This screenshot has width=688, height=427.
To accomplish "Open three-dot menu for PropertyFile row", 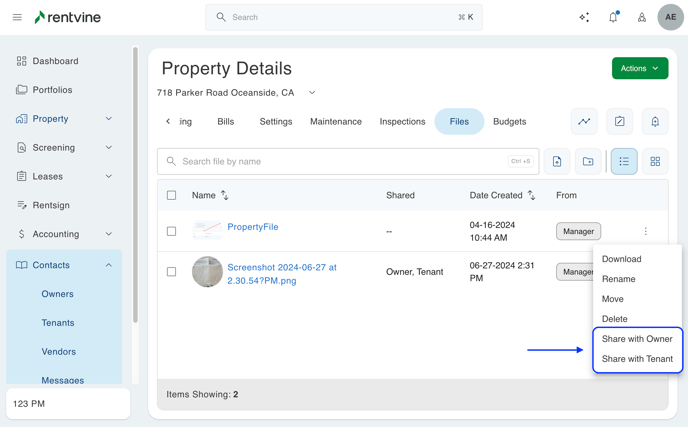I will point(645,231).
